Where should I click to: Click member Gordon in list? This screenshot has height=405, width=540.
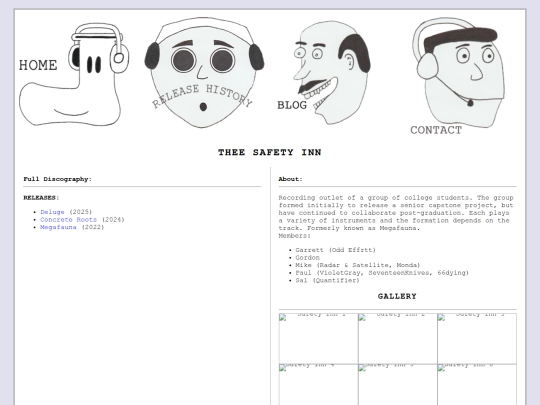(308, 258)
